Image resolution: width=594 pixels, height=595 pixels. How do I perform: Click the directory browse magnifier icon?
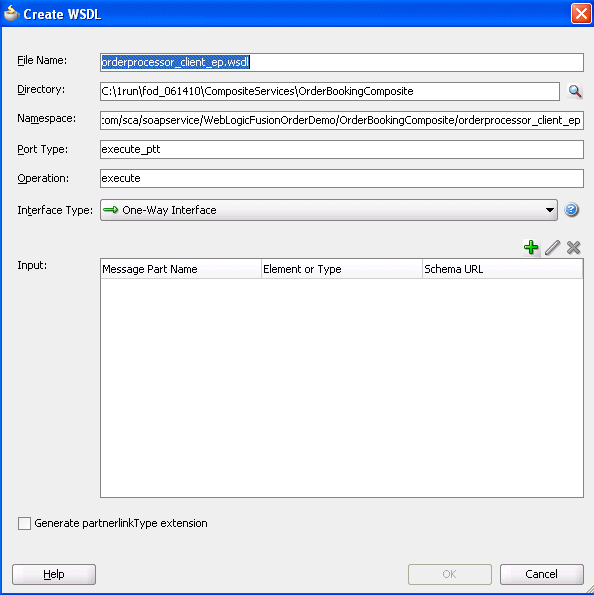coord(575,91)
